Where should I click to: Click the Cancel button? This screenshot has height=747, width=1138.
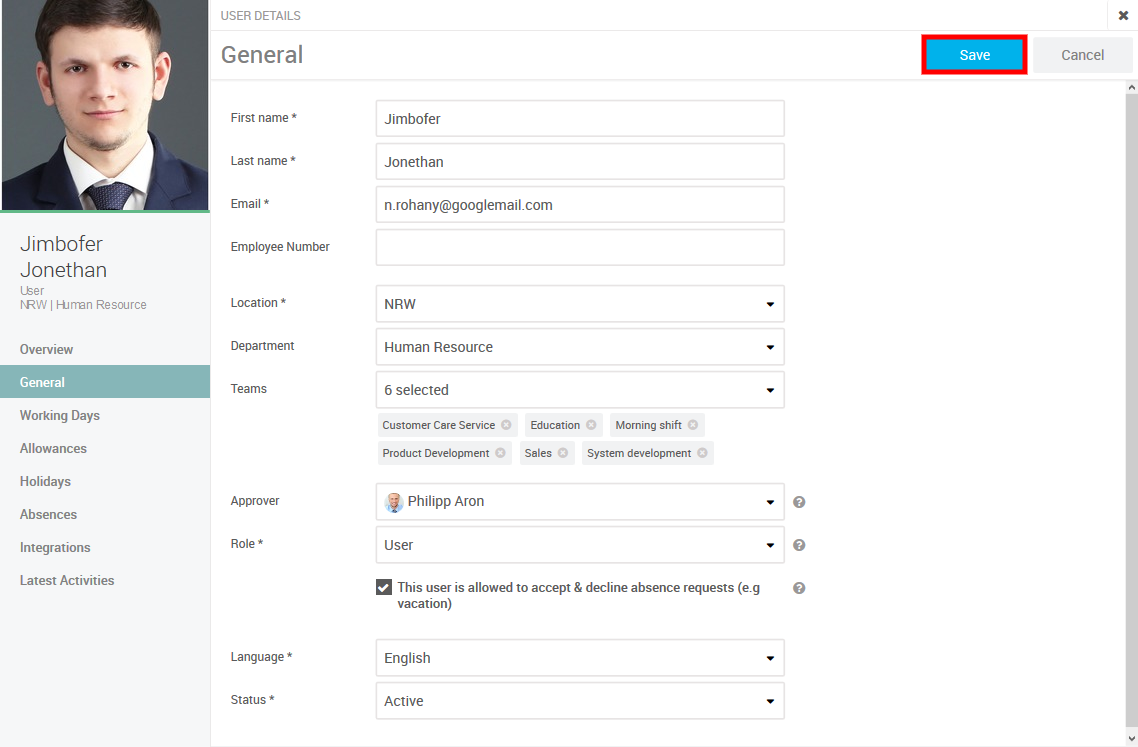[x=1082, y=55]
